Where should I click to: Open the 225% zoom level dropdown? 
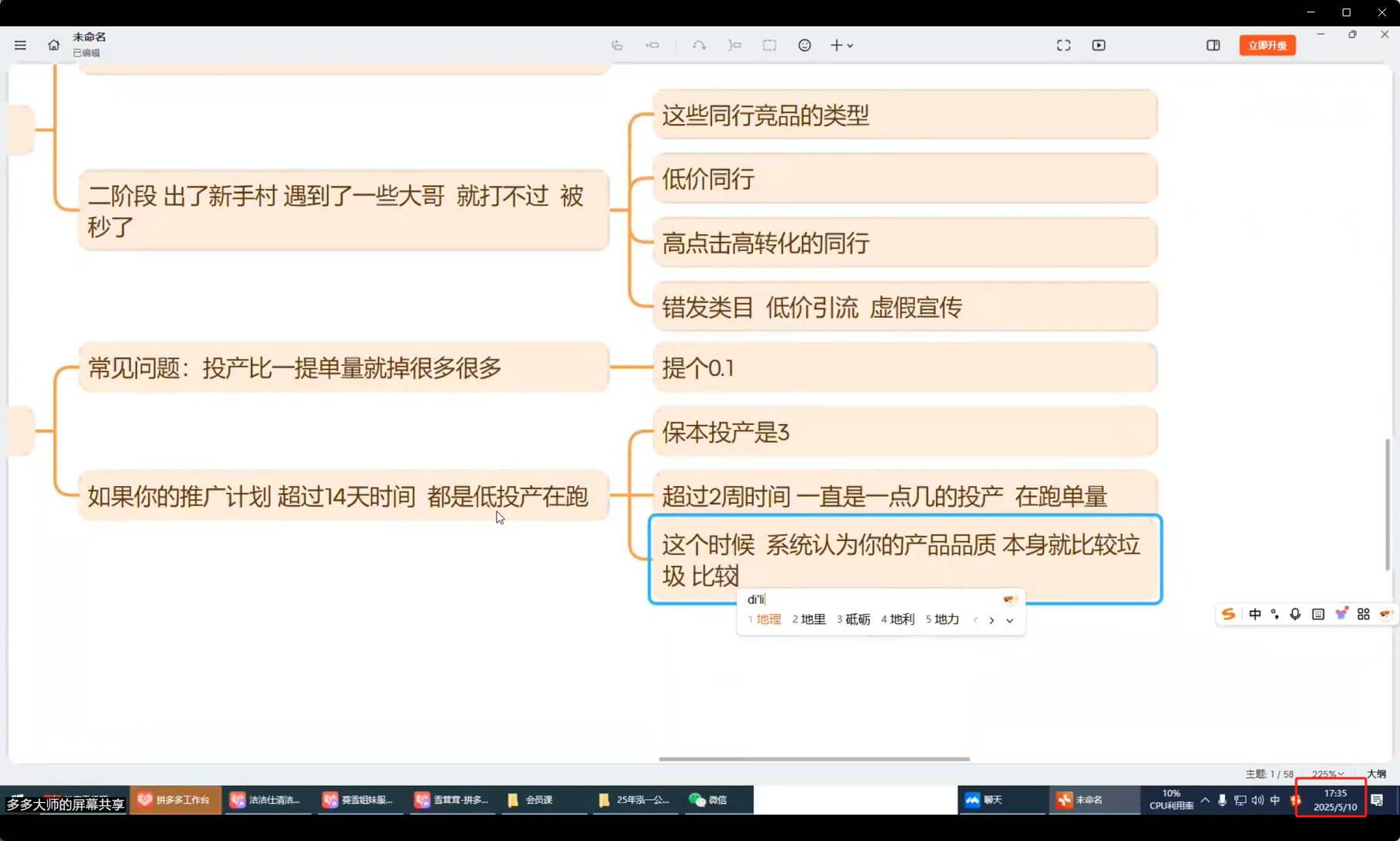point(1327,774)
